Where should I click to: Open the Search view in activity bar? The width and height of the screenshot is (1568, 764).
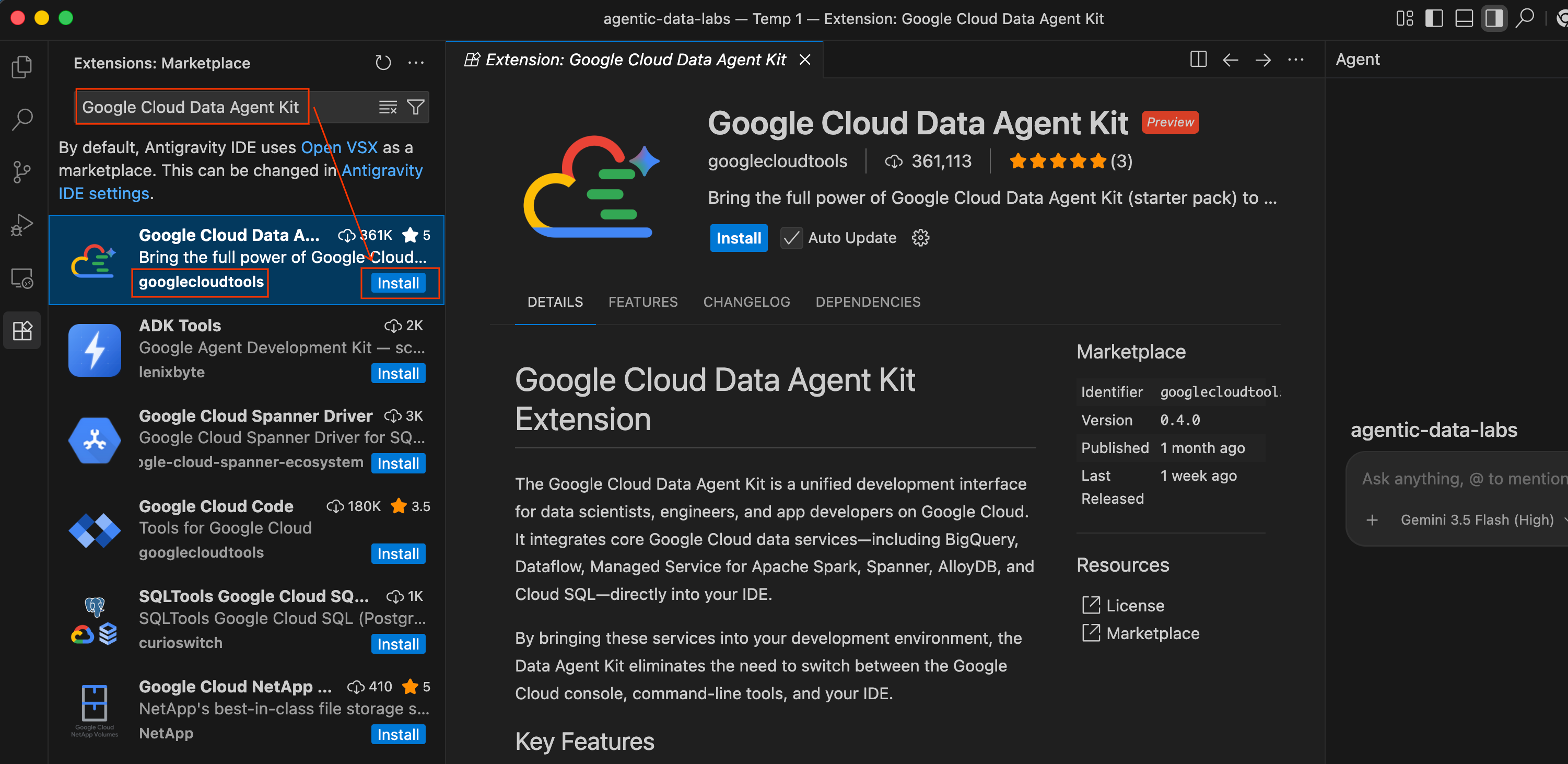(x=22, y=119)
